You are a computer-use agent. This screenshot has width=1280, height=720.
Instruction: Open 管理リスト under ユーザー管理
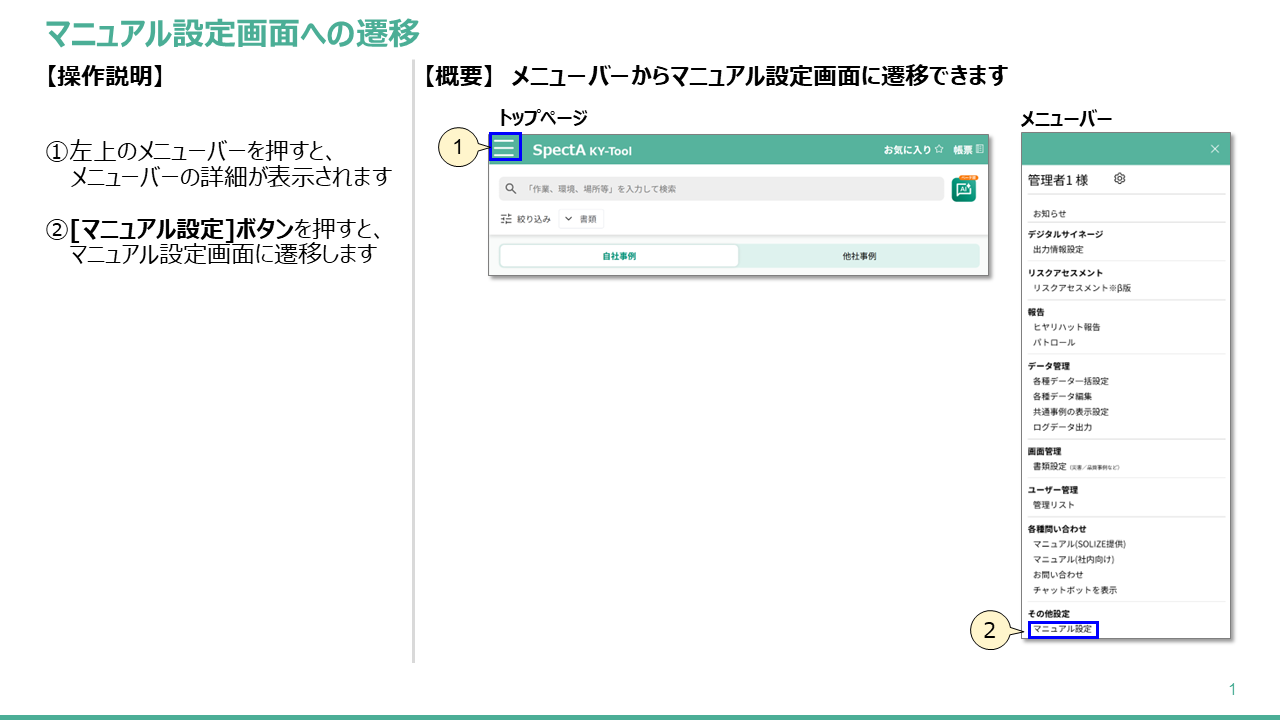[x=1053, y=505]
